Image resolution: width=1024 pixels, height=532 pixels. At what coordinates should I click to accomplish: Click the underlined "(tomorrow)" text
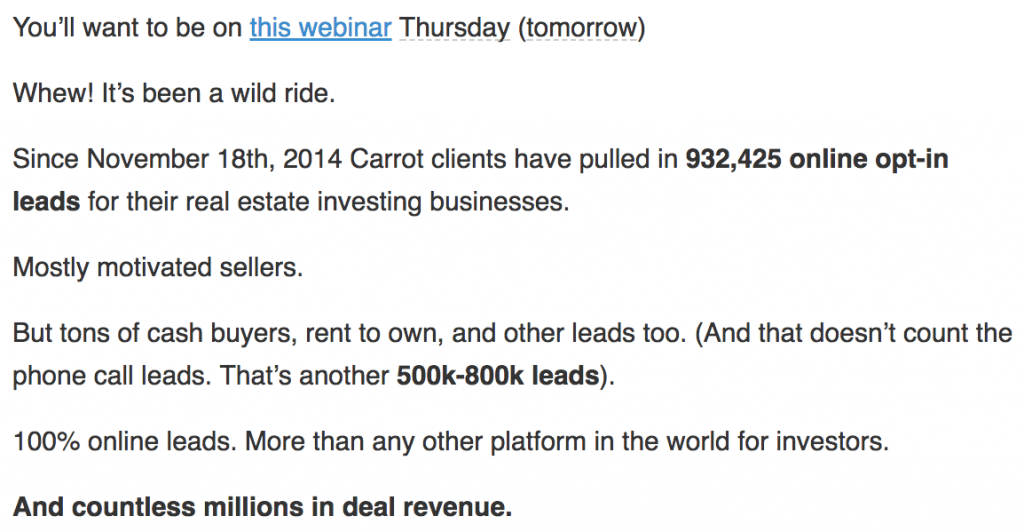pos(581,28)
